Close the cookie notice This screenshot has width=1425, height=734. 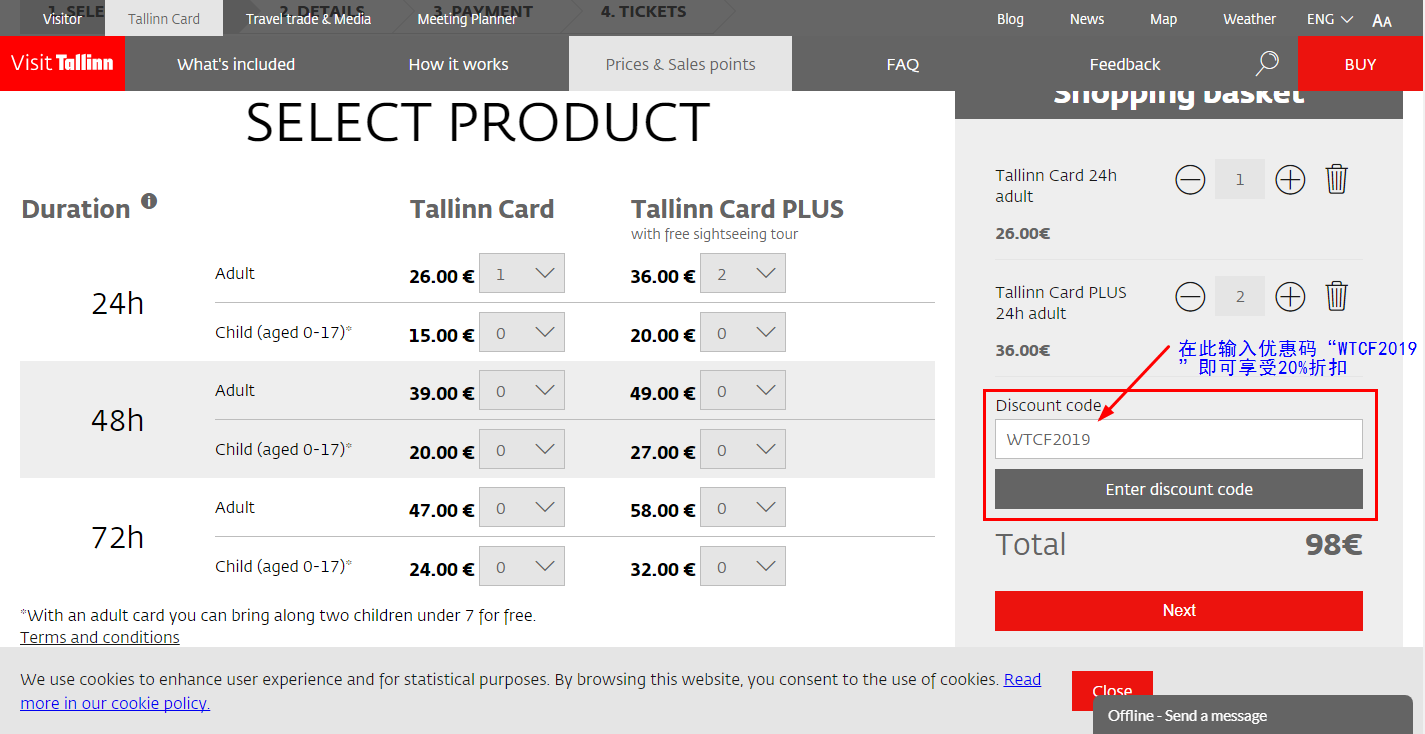click(x=1112, y=691)
